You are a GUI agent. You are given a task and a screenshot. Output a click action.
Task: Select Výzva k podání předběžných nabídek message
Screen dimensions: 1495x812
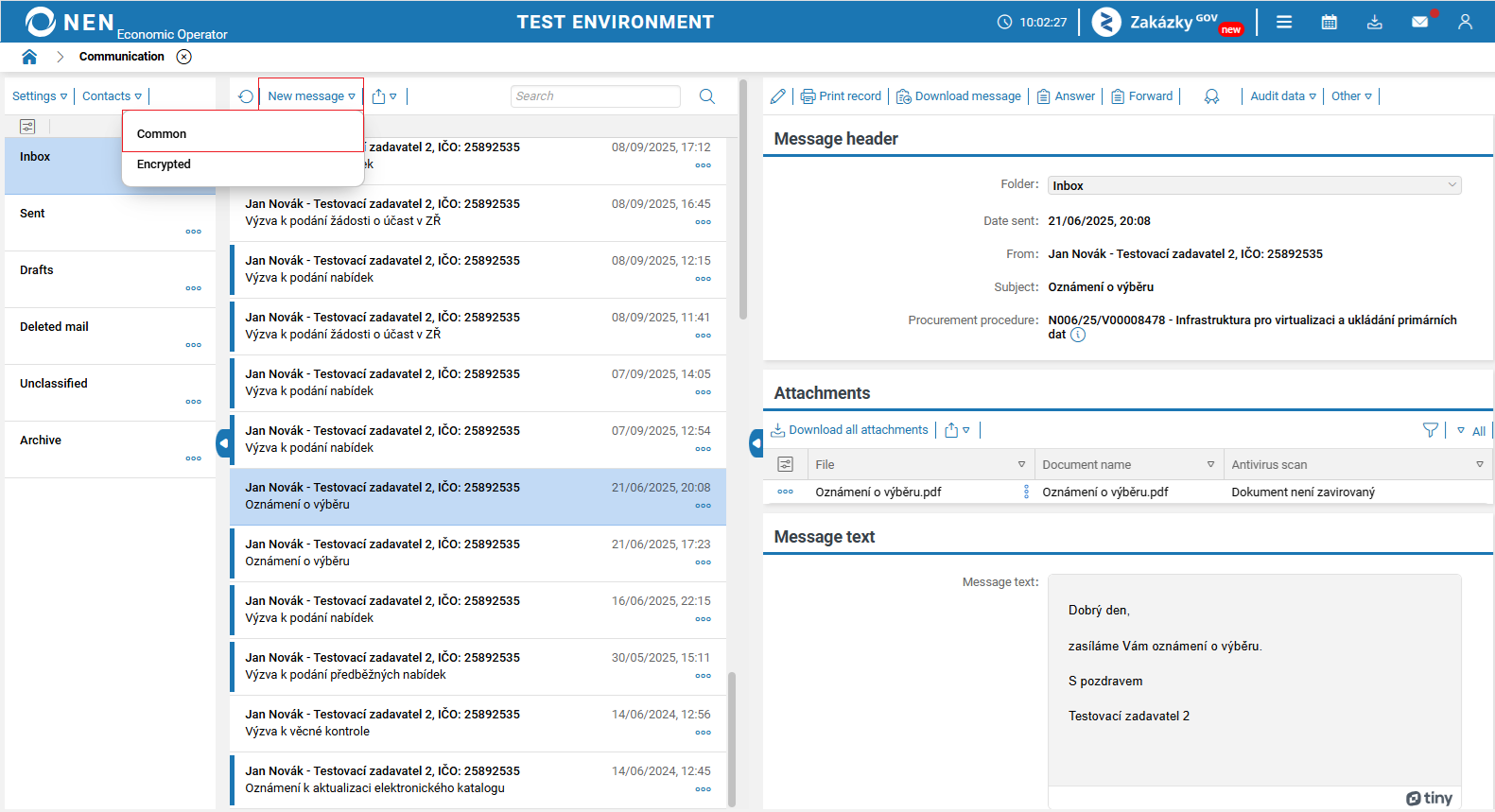click(x=478, y=666)
